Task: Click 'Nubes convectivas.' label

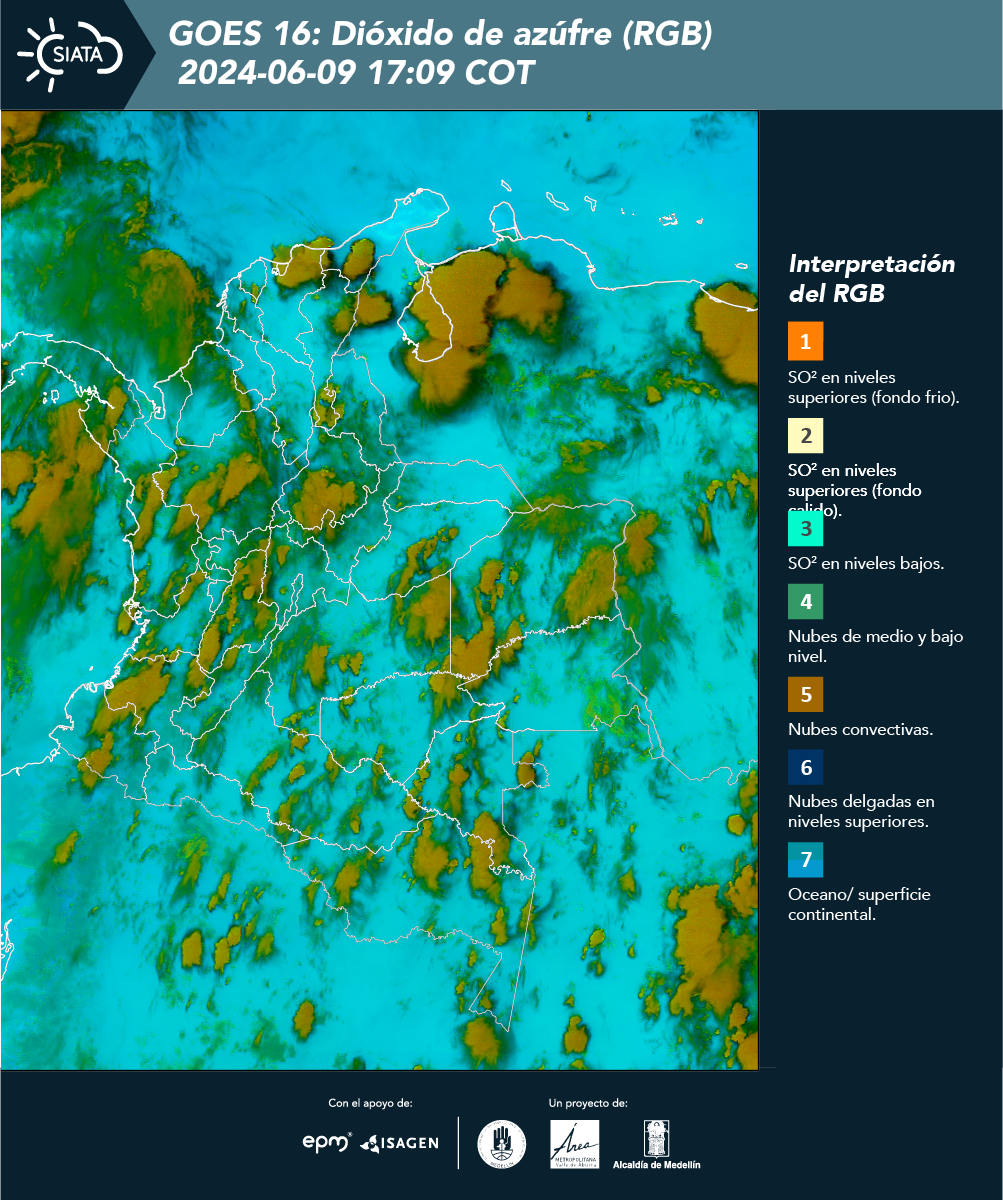Action: point(860,729)
